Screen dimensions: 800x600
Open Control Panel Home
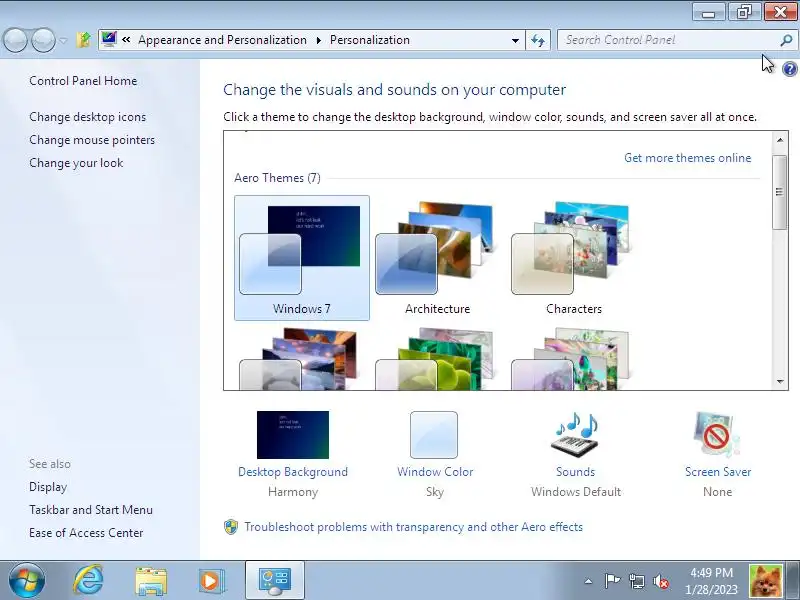pos(83,81)
